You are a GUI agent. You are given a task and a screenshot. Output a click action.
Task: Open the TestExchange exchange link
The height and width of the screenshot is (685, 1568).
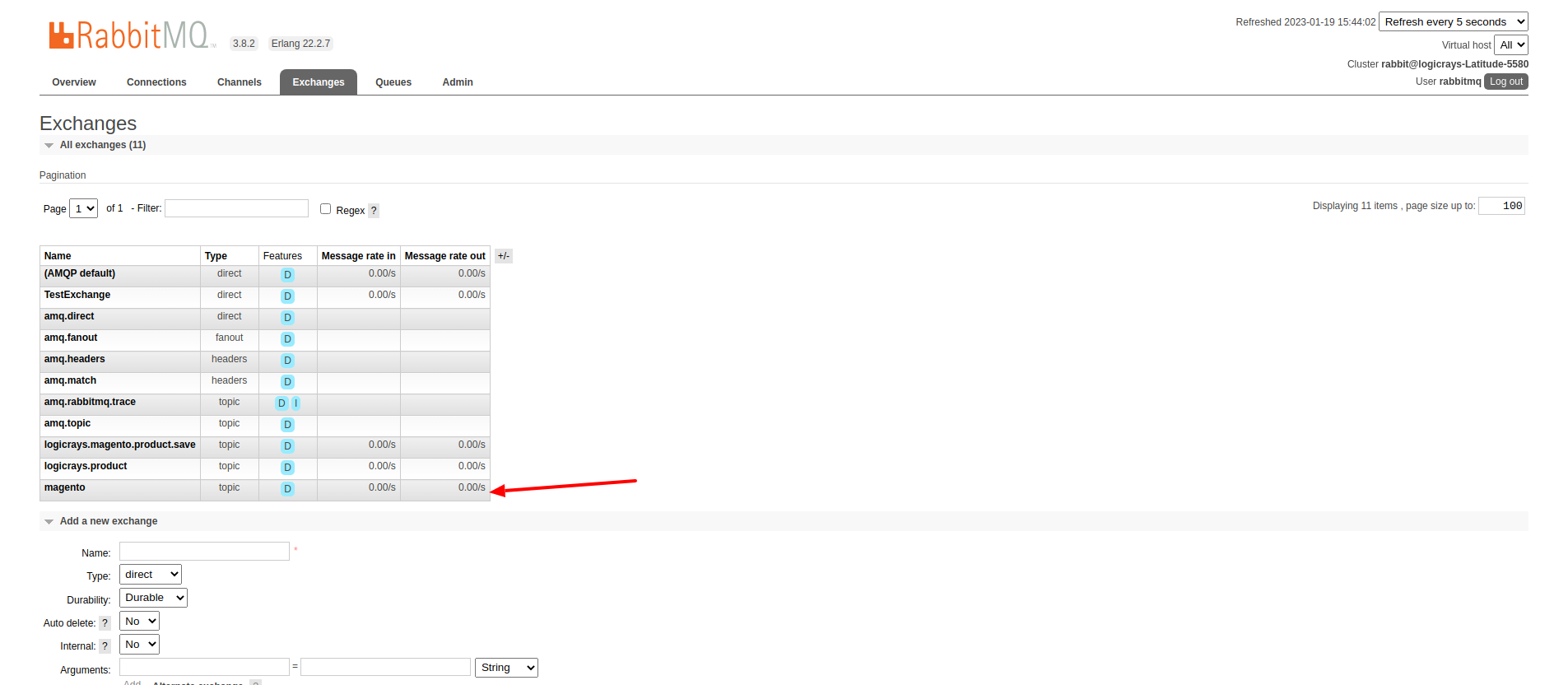[77, 295]
